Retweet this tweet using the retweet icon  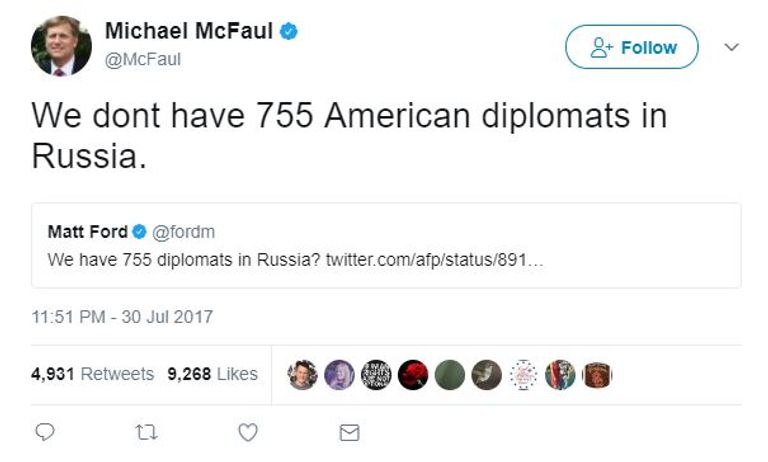[x=146, y=432]
